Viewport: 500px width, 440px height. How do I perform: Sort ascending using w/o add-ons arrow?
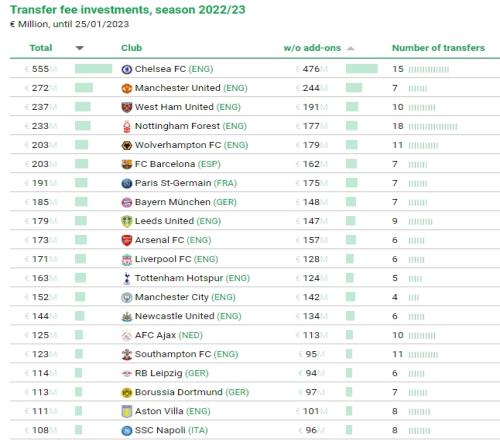tap(350, 48)
